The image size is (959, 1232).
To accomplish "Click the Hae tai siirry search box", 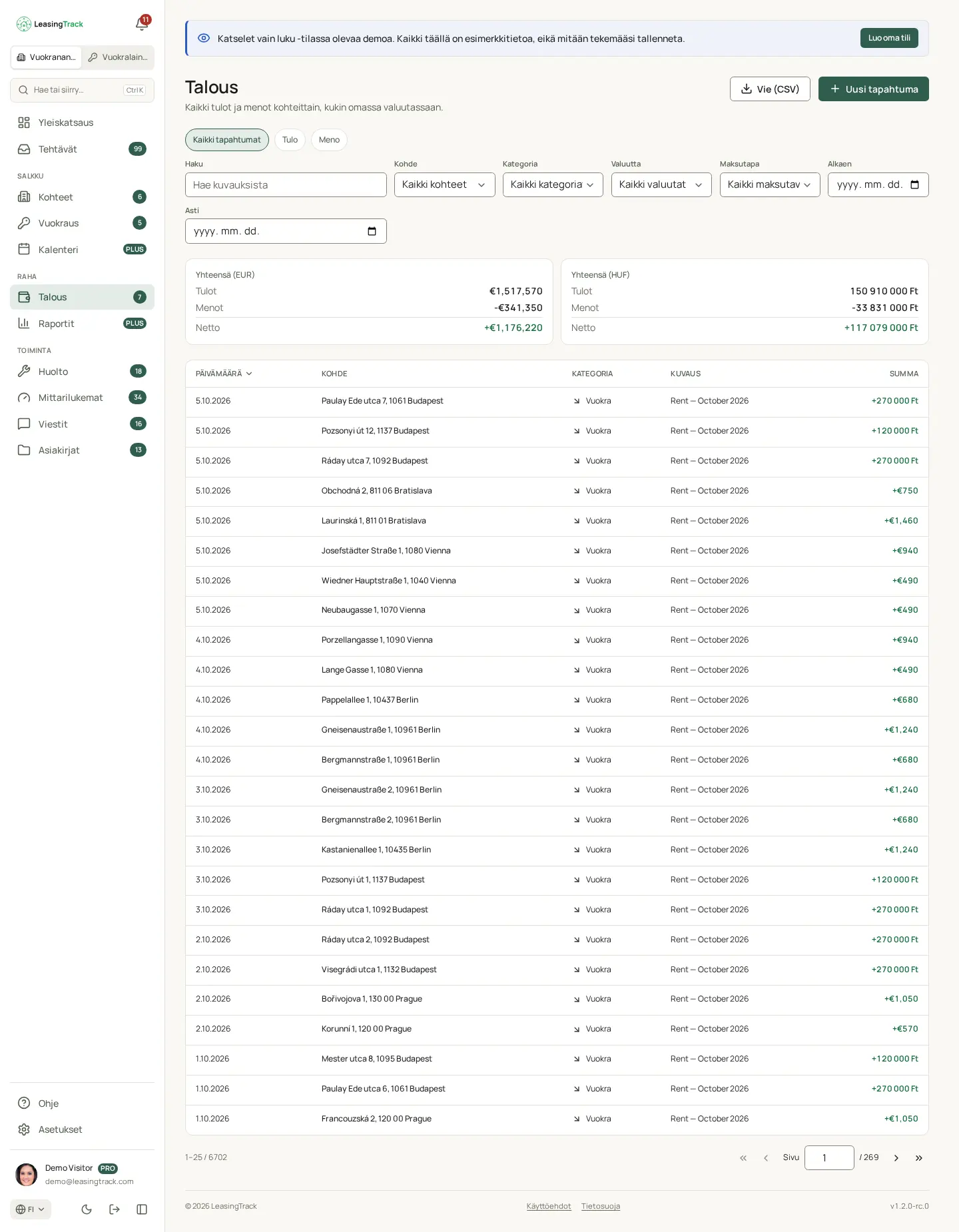I will [x=82, y=90].
